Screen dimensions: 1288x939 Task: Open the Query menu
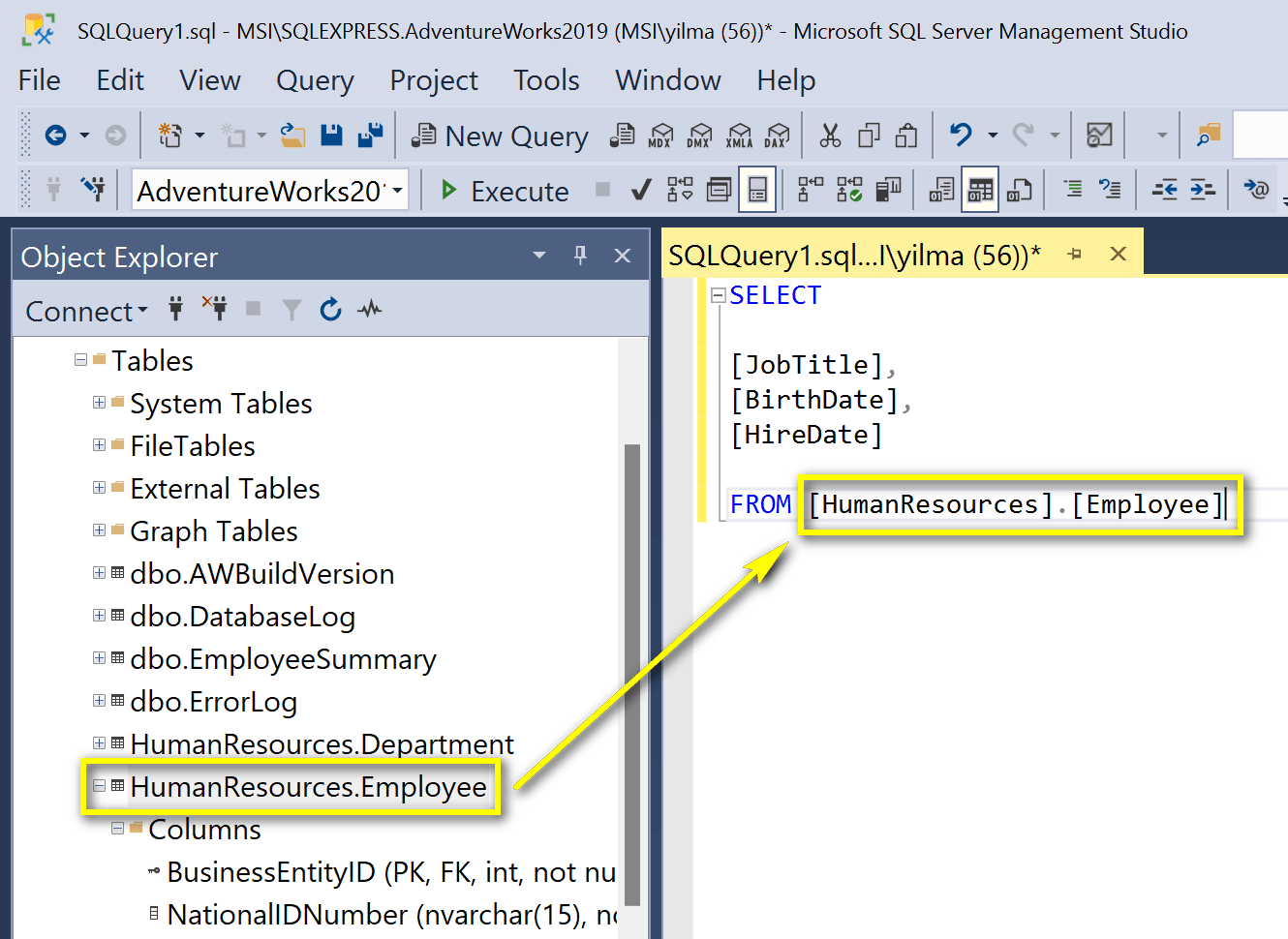tap(315, 80)
